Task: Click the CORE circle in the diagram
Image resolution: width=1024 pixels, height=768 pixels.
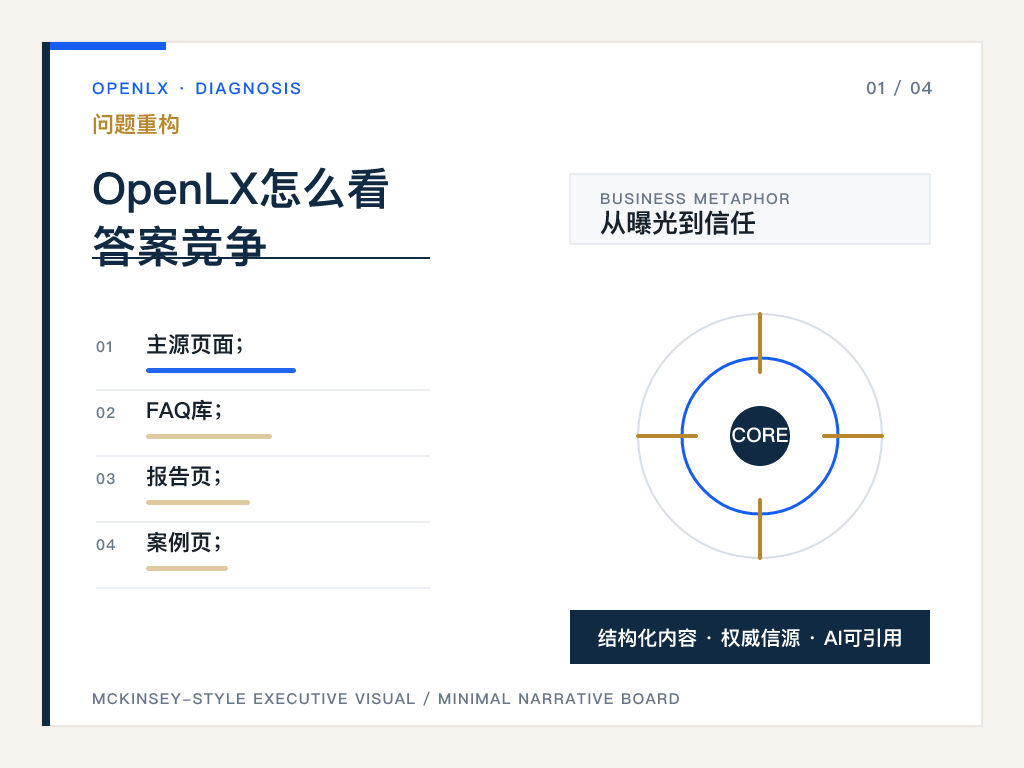Action: tap(760, 436)
